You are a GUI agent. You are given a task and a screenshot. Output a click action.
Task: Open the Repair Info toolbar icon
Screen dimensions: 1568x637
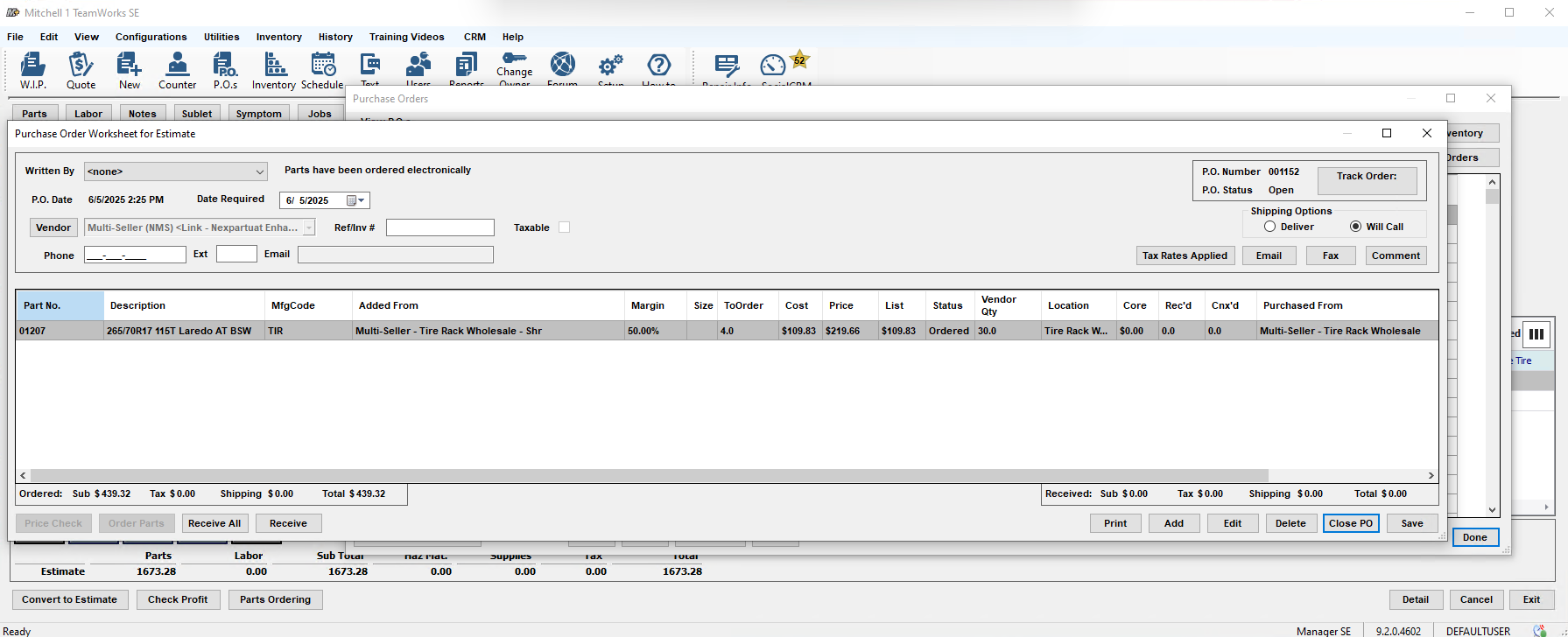(727, 68)
